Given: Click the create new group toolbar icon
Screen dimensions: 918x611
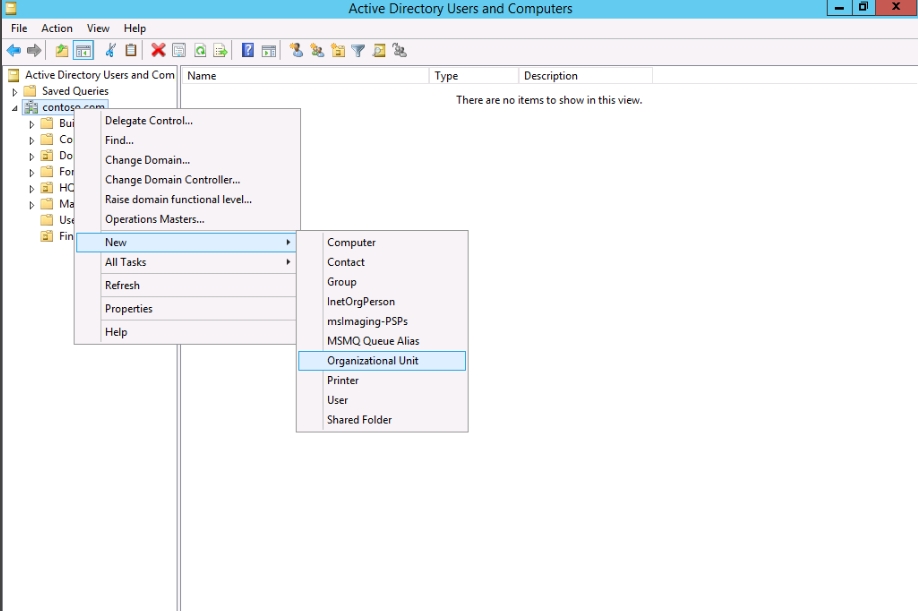Looking at the screenshot, I should (x=317, y=51).
